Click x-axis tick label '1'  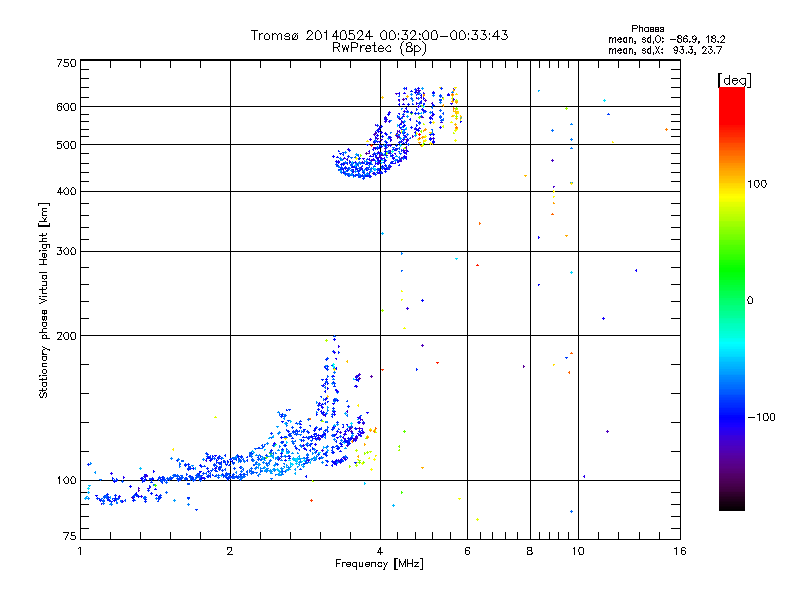80,551
